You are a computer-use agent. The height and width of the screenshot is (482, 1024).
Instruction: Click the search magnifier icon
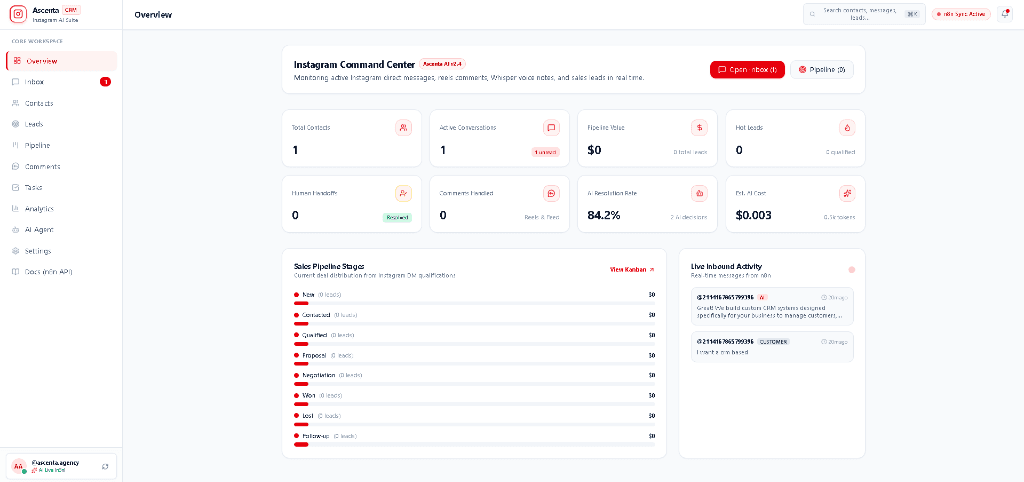(x=813, y=14)
